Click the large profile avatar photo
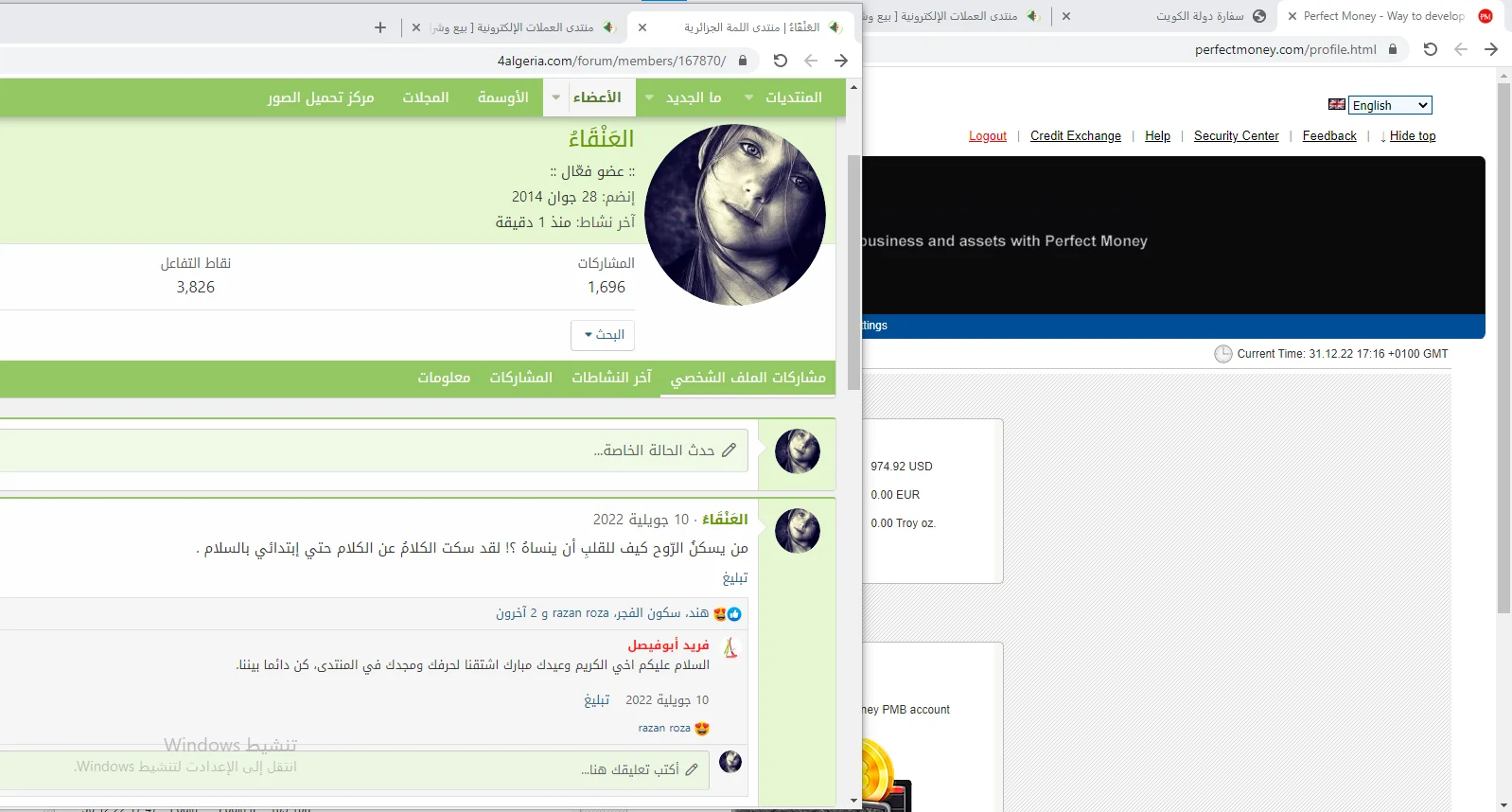1512x812 pixels. coord(735,215)
